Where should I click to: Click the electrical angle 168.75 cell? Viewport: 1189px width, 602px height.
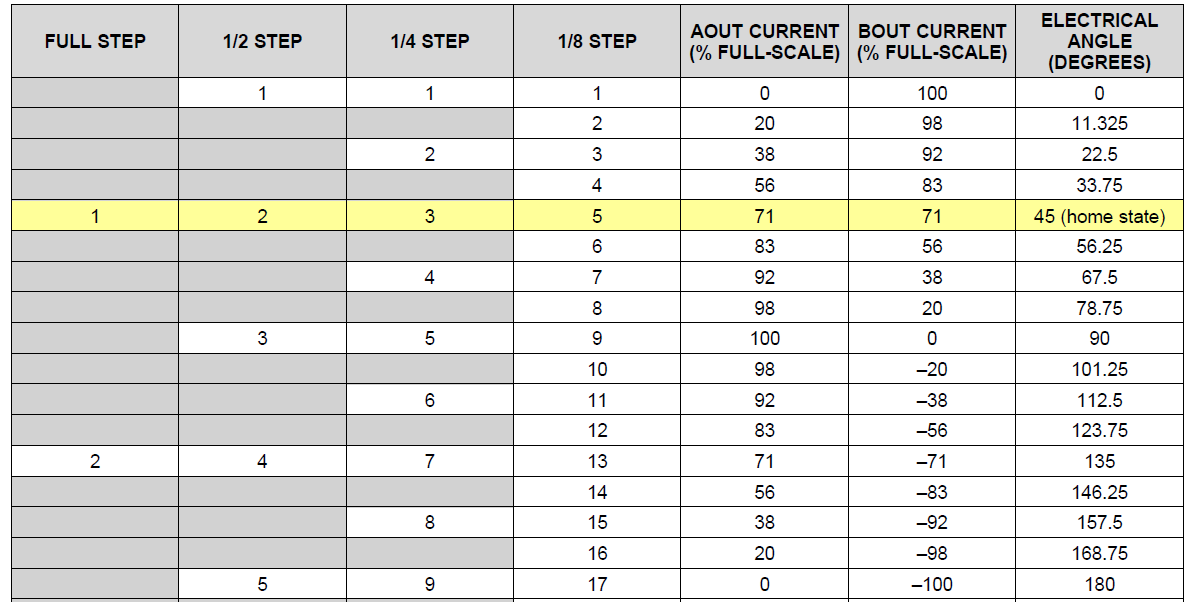point(1100,553)
